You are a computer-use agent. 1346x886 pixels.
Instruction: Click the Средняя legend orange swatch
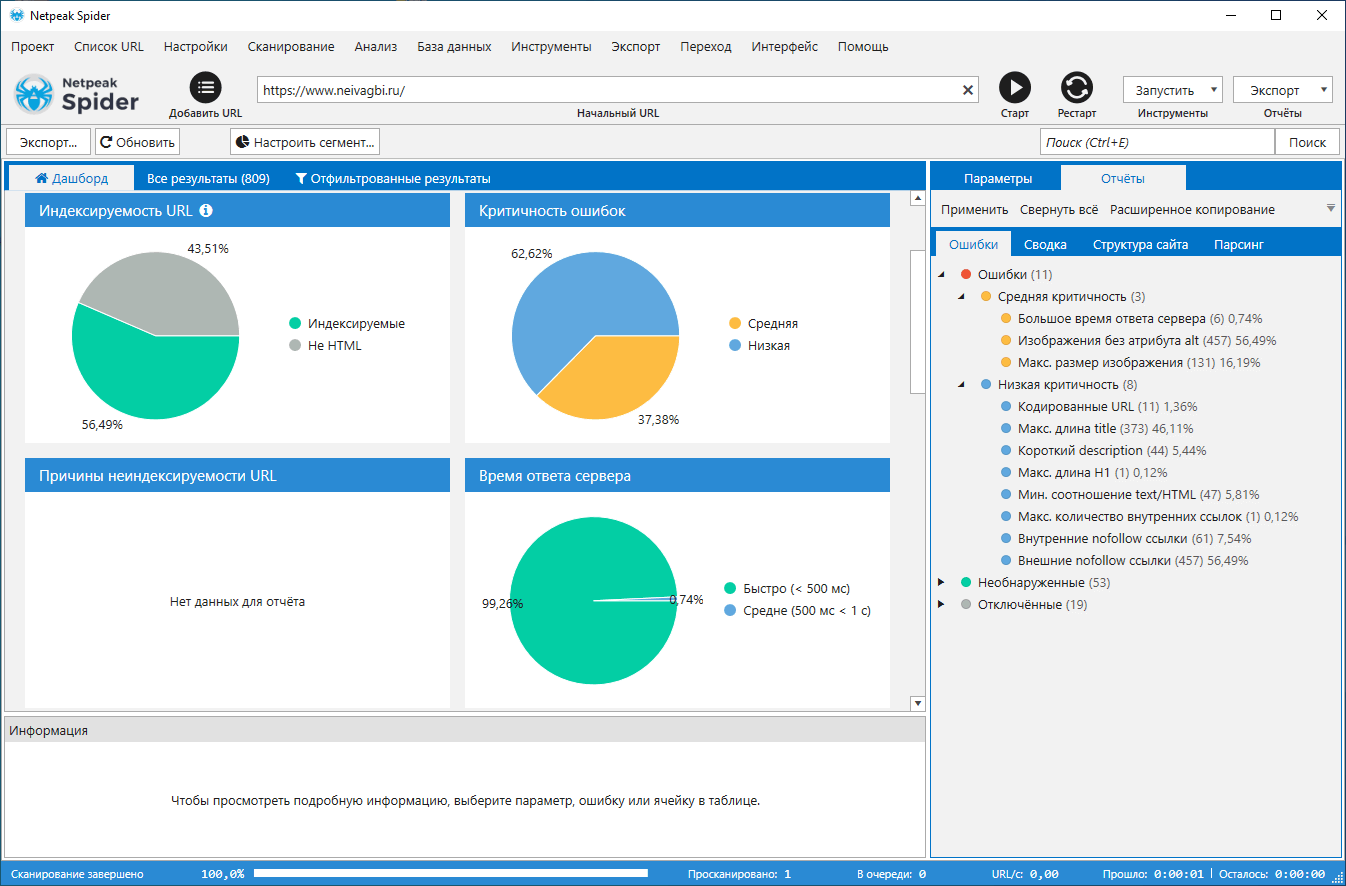735,324
